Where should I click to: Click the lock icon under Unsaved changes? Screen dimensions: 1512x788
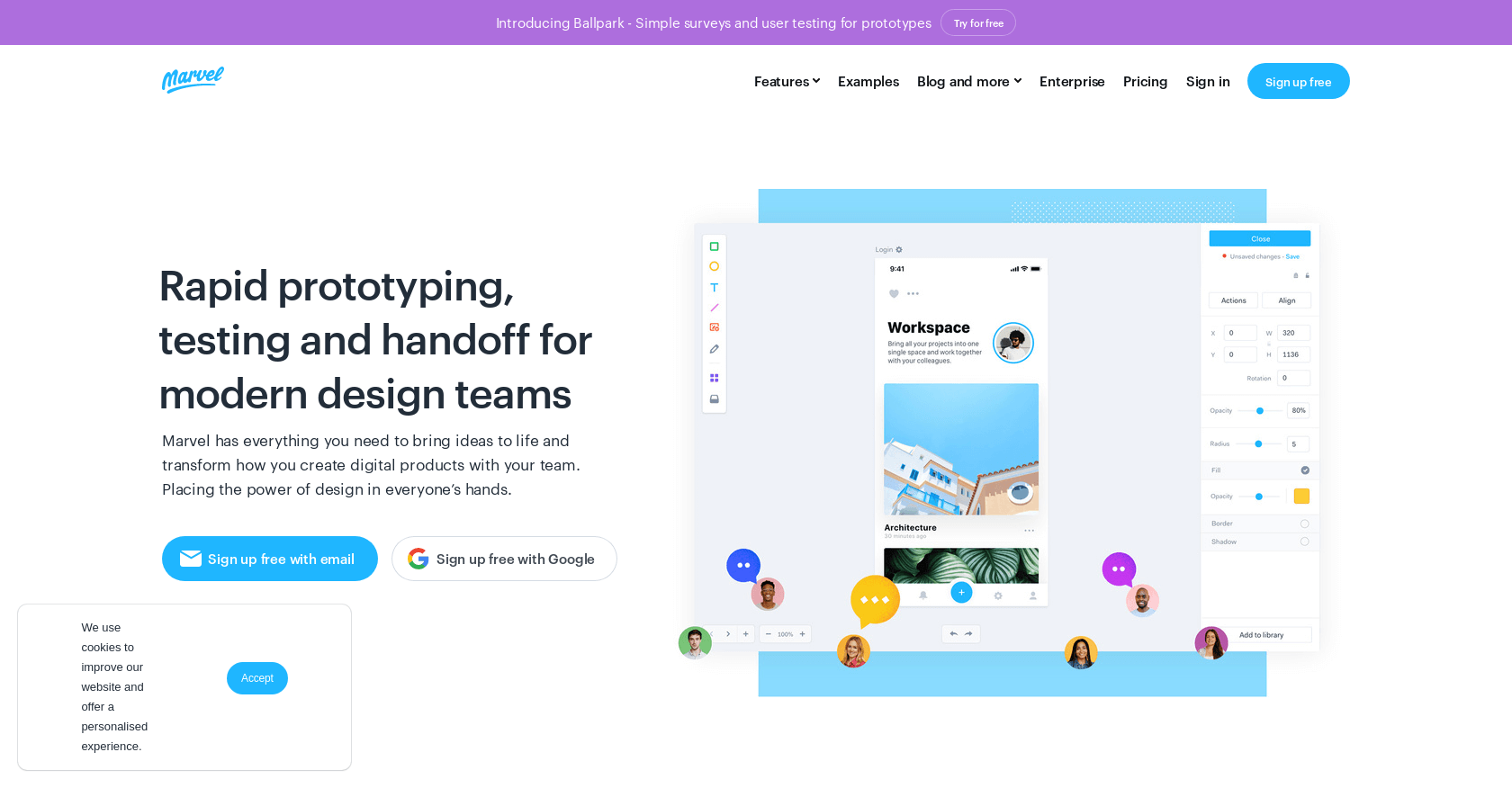coord(1308,275)
